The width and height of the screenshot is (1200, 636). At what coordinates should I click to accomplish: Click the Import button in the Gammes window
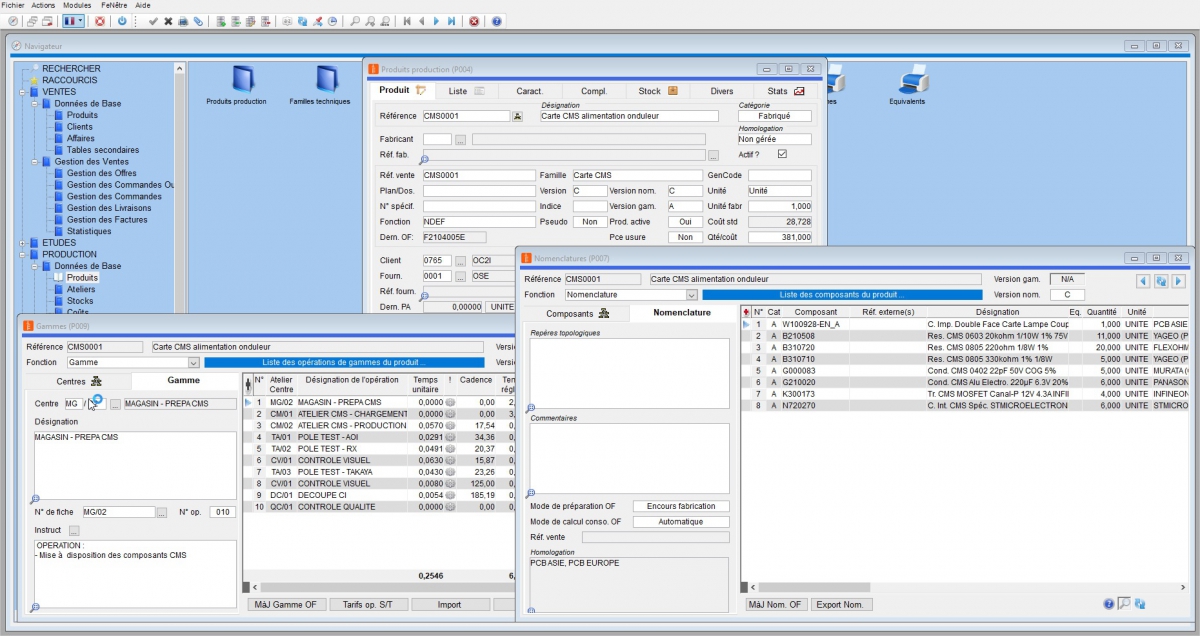coord(450,604)
